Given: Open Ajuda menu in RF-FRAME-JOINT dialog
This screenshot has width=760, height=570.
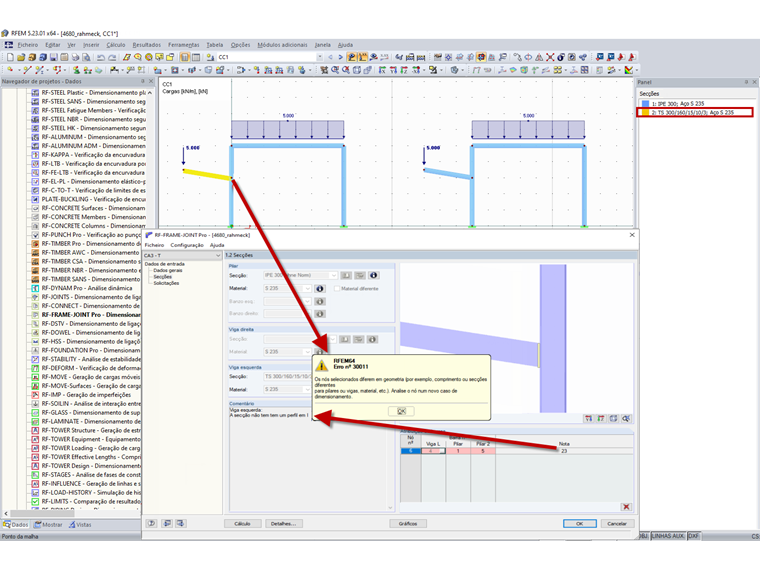Looking at the screenshot, I should pyautogui.click(x=217, y=245).
